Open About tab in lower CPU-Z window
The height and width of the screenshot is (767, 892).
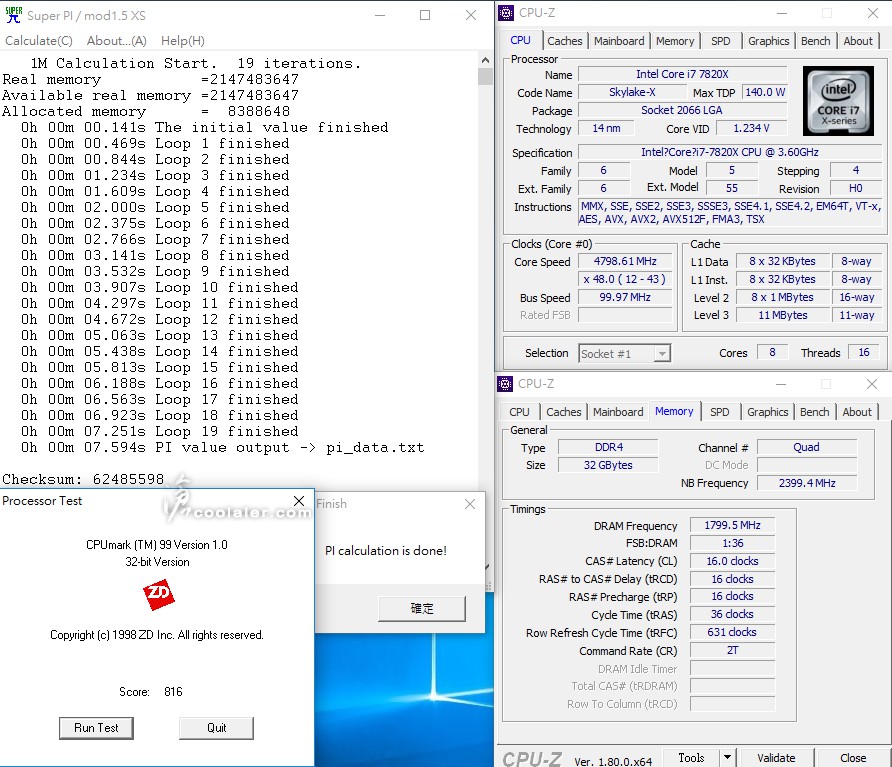coord(857,412)
